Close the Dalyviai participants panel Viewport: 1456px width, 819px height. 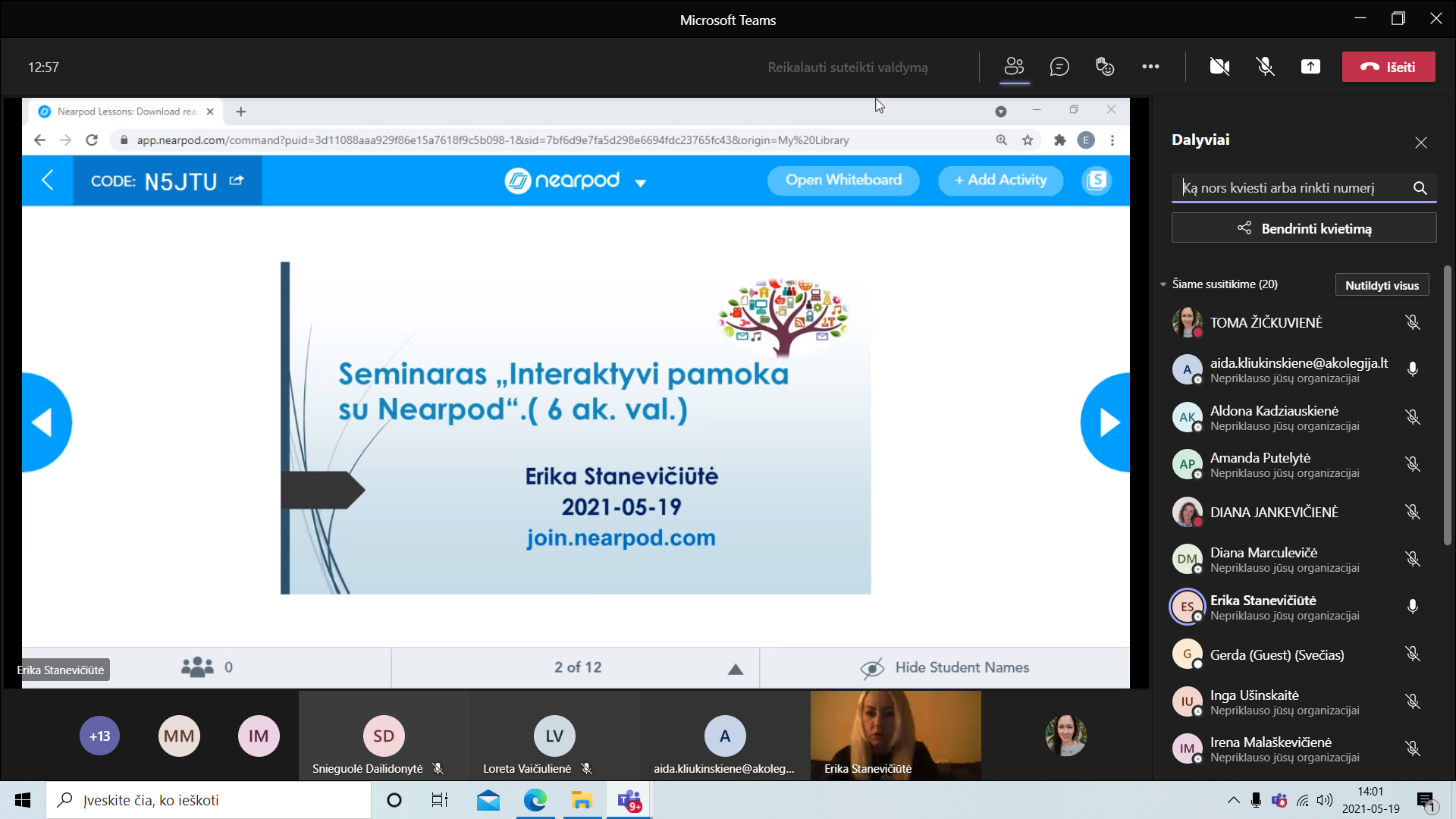pos(1421,143)
